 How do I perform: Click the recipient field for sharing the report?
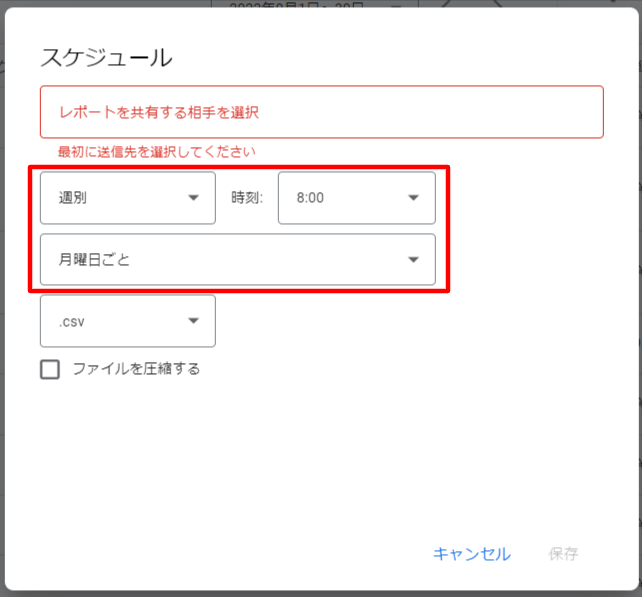click(321, 111)
